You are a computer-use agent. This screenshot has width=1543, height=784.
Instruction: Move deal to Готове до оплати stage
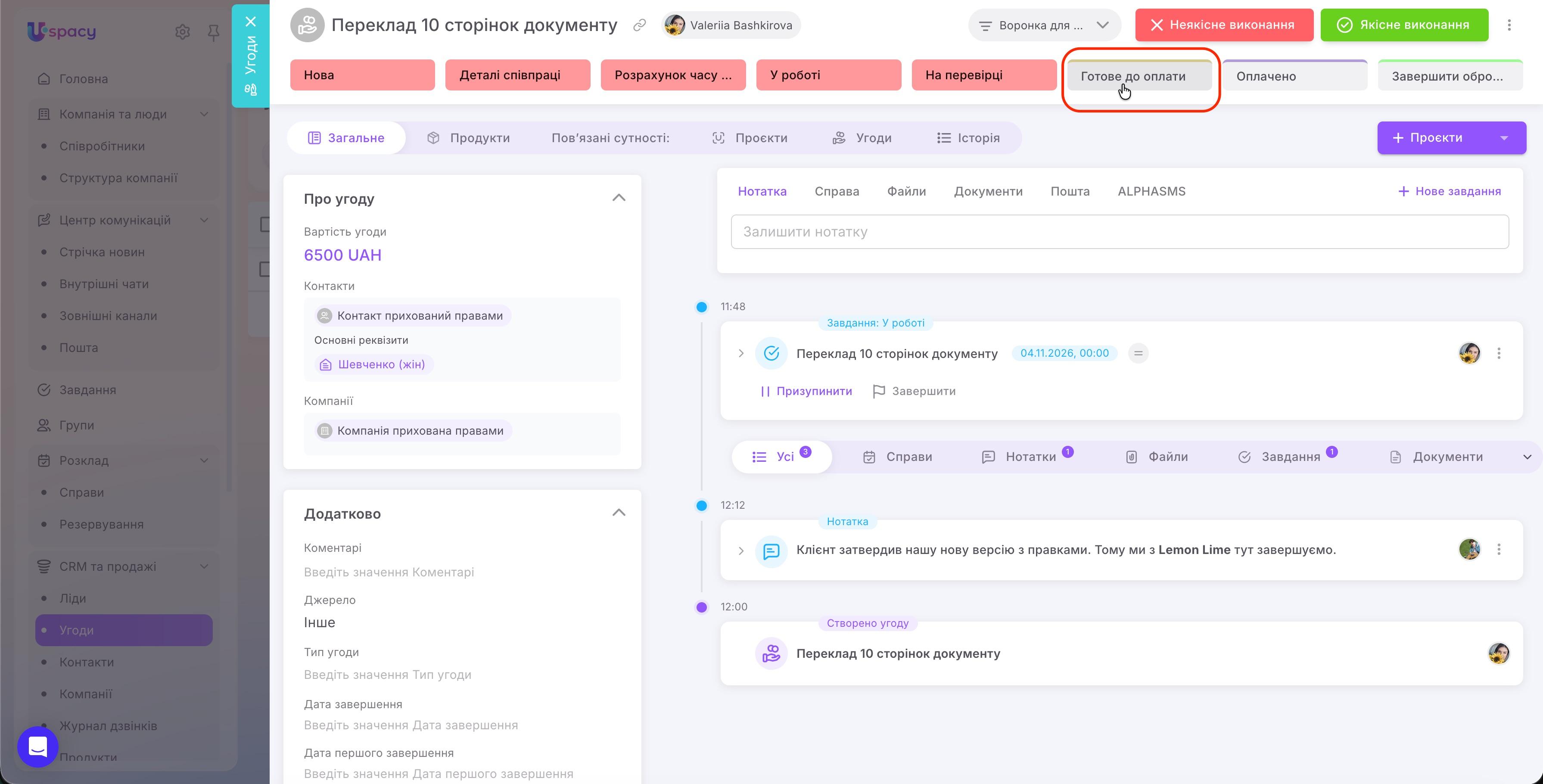(x=1139, y=76)
